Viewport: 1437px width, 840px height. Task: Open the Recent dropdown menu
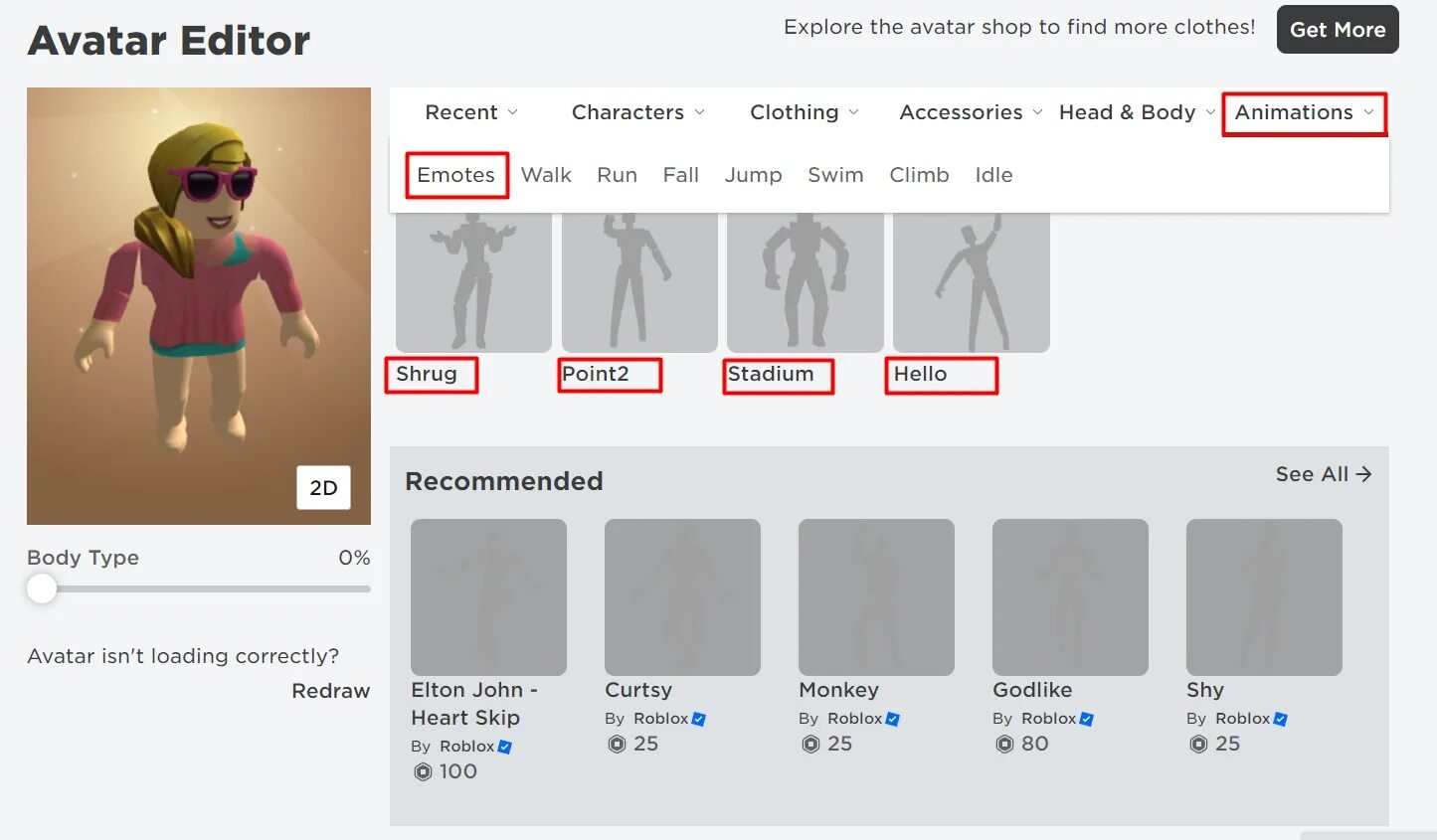point(471,112)
